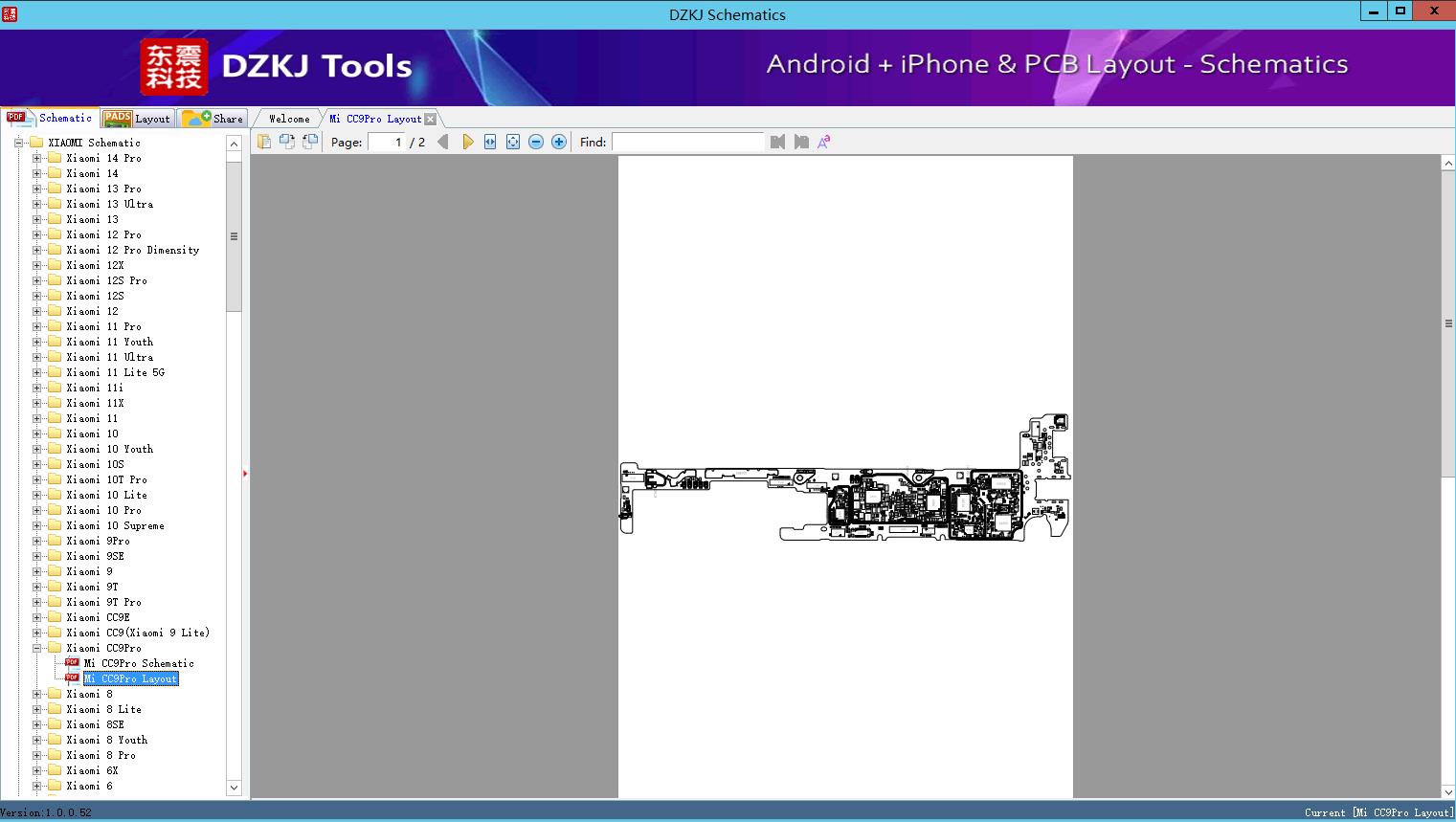Click the red arrow to collapse the side panel
Image resolution: width=1456 pixels, height=822 pixels.
[x=245, y=474]
